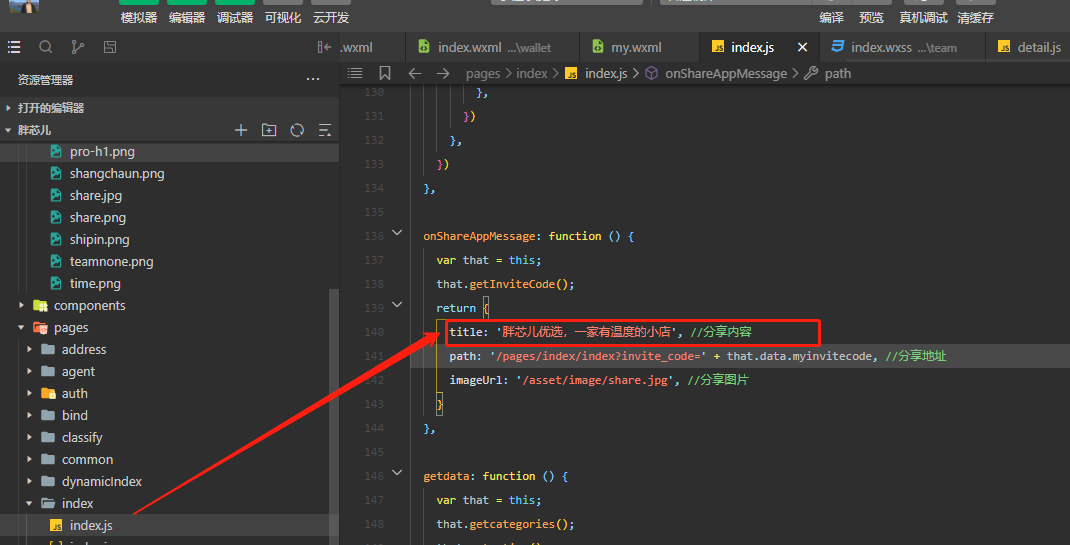The height and width of the screenshot is (545, 1070).
Task: Toggle the 模拟器 simulator panel
Action: [139, 17]
